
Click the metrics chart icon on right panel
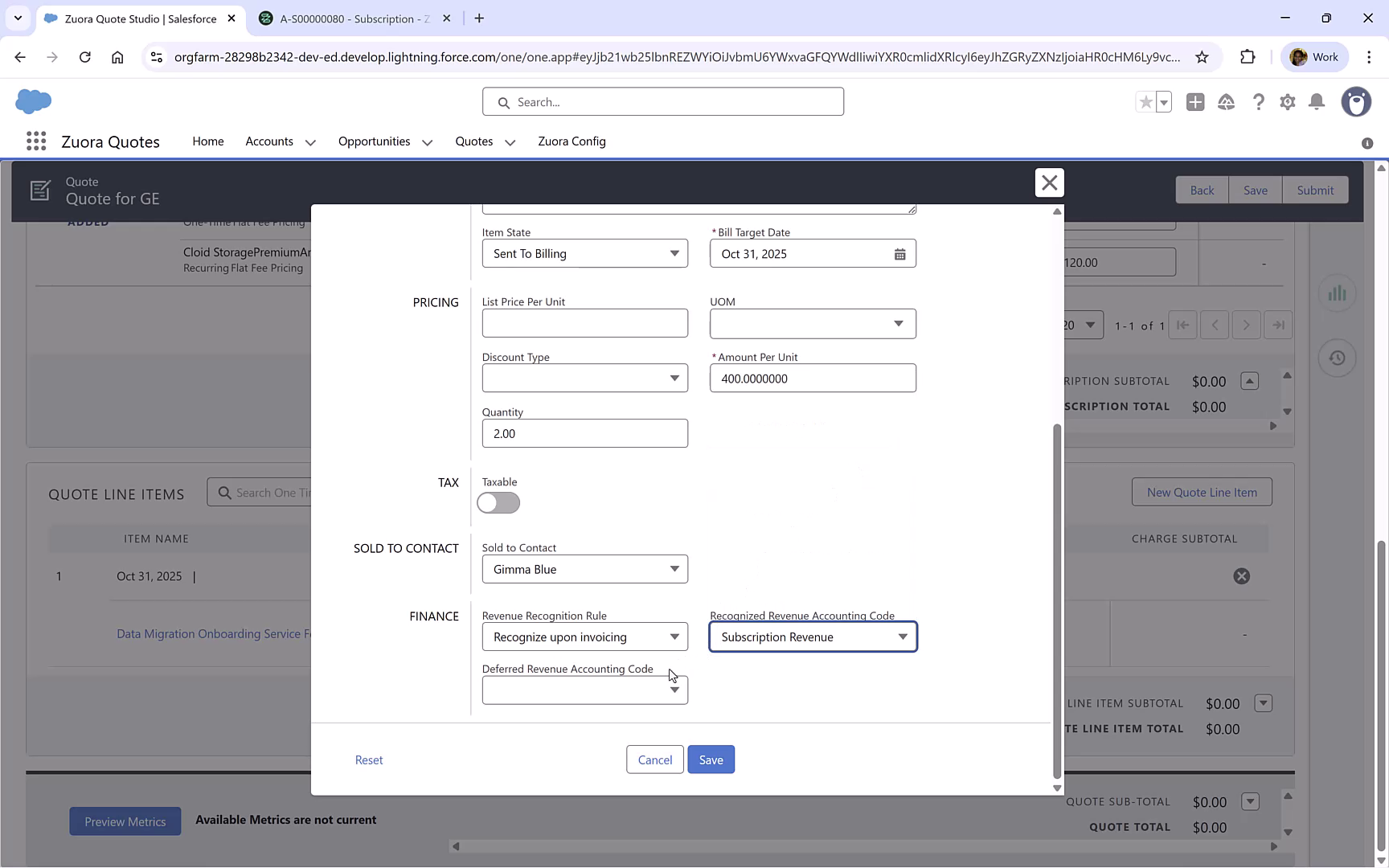click(x=1337, y=293)
